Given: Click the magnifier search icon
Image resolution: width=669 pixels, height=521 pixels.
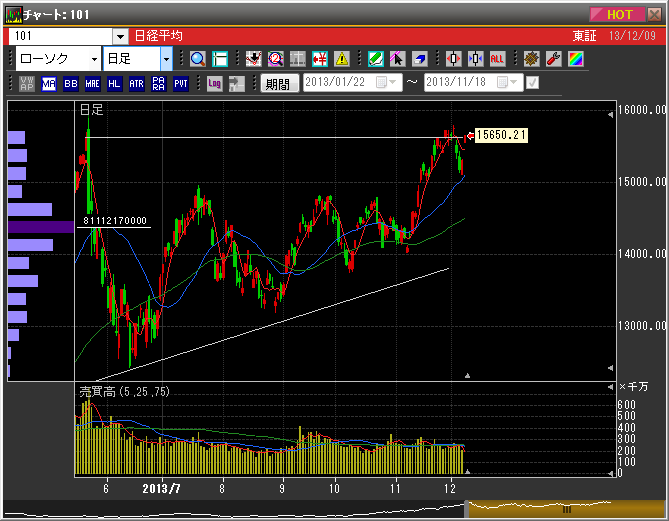Looking at the screenshot, I should pos(197,59).
